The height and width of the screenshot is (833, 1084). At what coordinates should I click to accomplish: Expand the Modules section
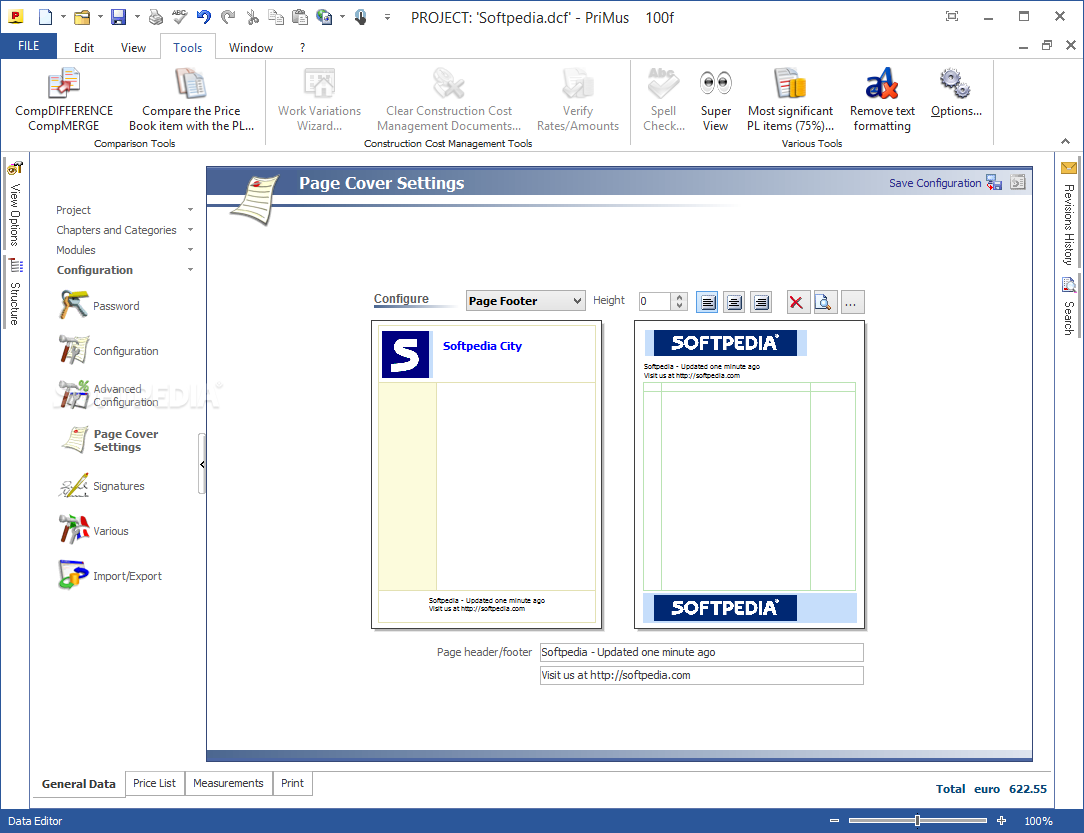(190, 250)
